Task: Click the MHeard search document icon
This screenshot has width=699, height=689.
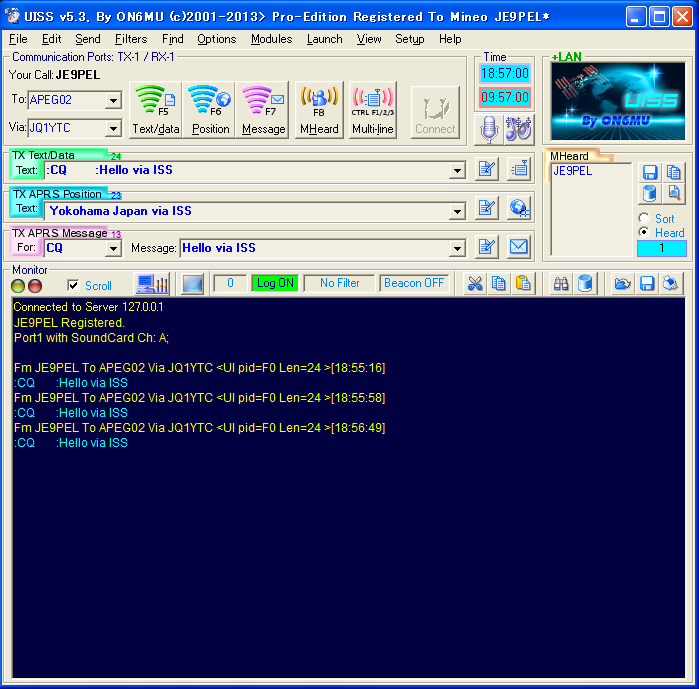Action: pyautogui.click(x=673, y=193)
